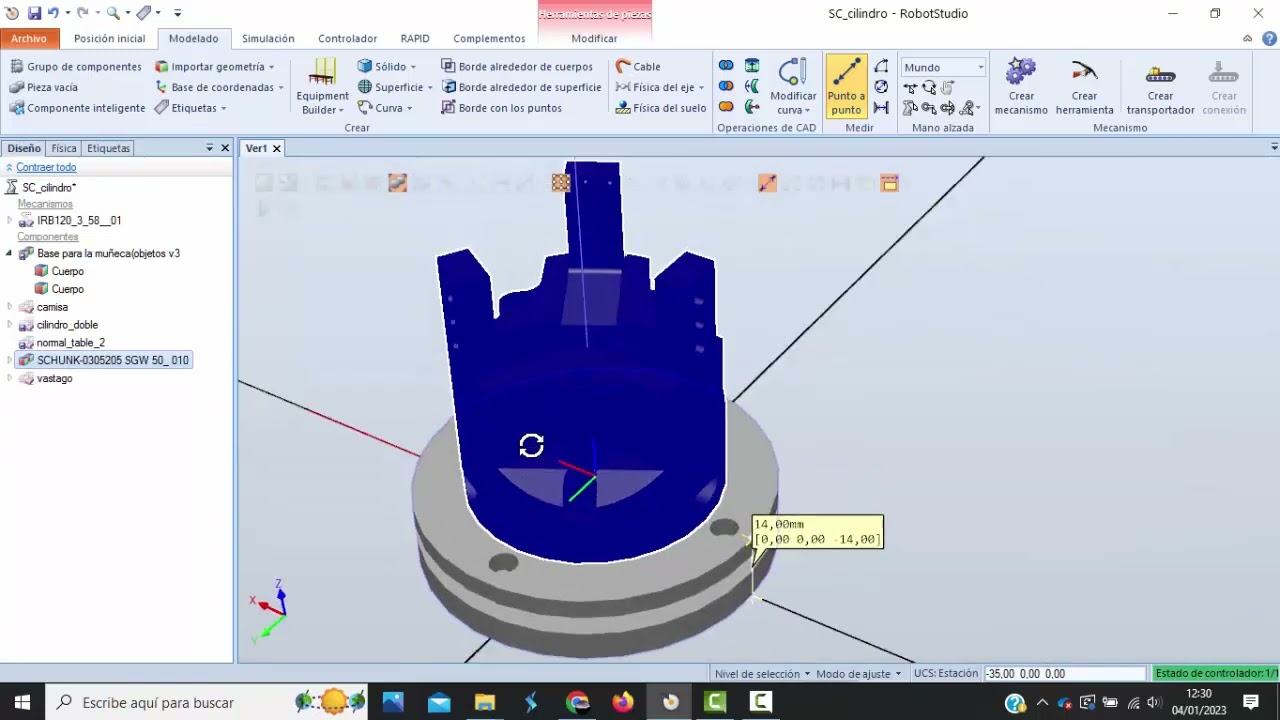
Task: Click the CAD subtract operation icon
Action: coord(726,86)
